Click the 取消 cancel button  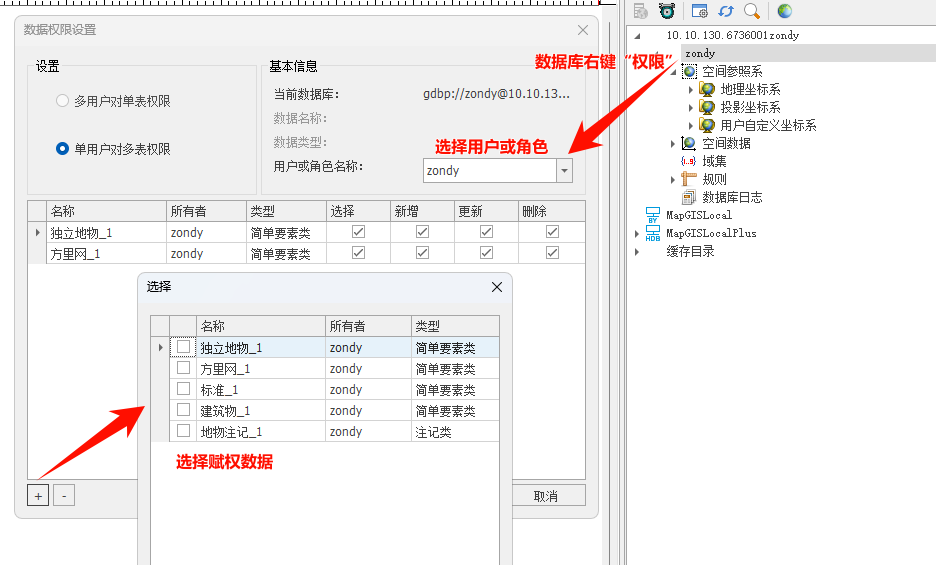[x=545, y=496]
